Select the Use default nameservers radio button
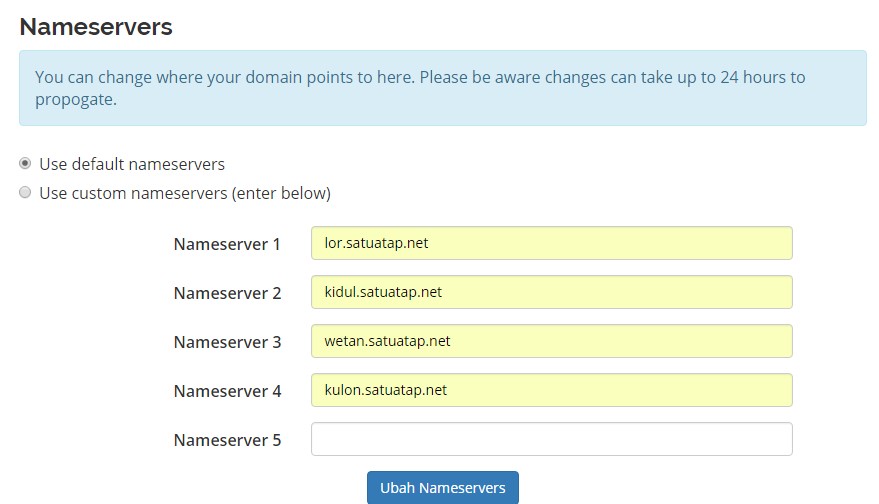This screenshot has height=504, width=879. point(25,164)
